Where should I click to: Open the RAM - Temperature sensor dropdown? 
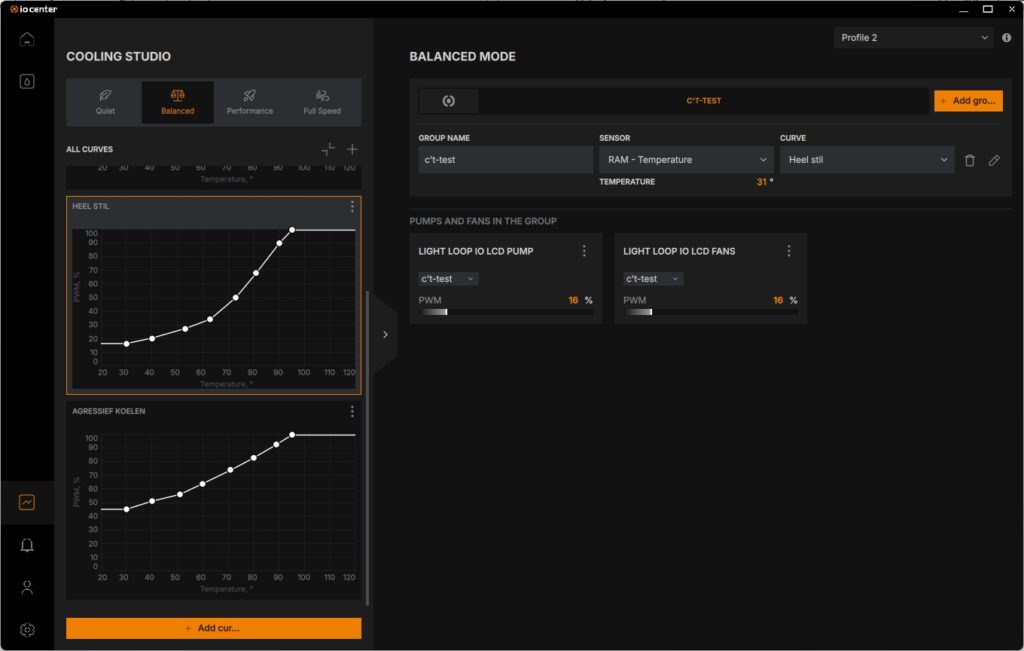point(686,160)
